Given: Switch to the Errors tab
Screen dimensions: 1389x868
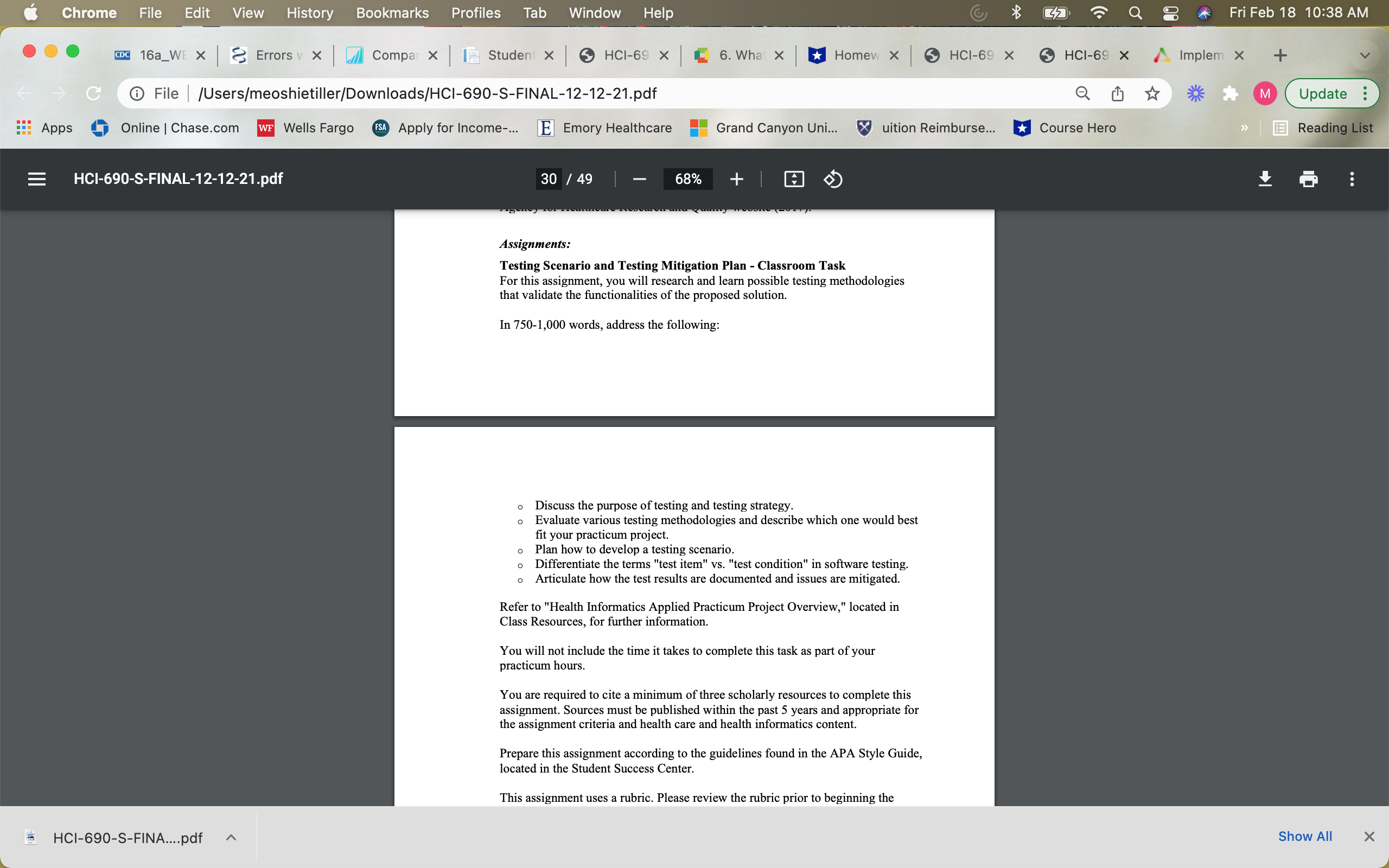Looking at the screenshot, I should pos(275,55).
